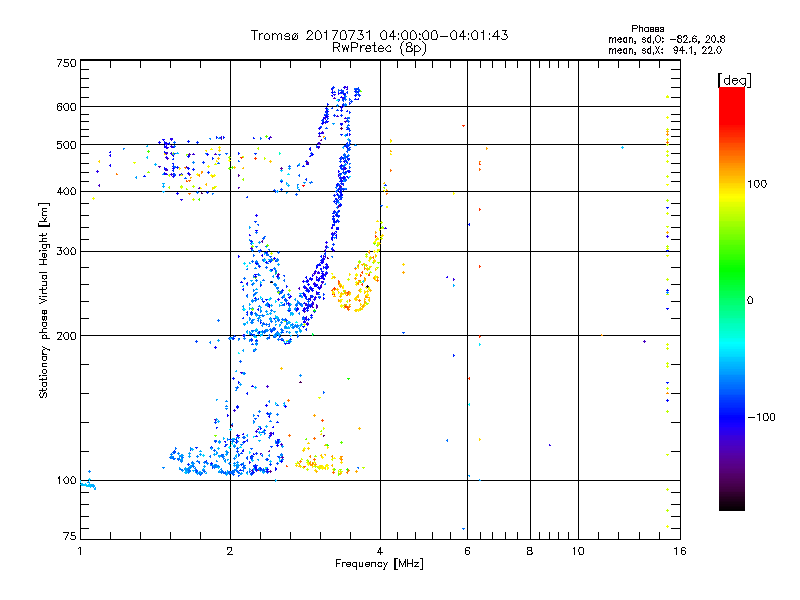
Task: Click the 'Stationary phase Virtual Height [km]' axis label
Action: [44, 300]
